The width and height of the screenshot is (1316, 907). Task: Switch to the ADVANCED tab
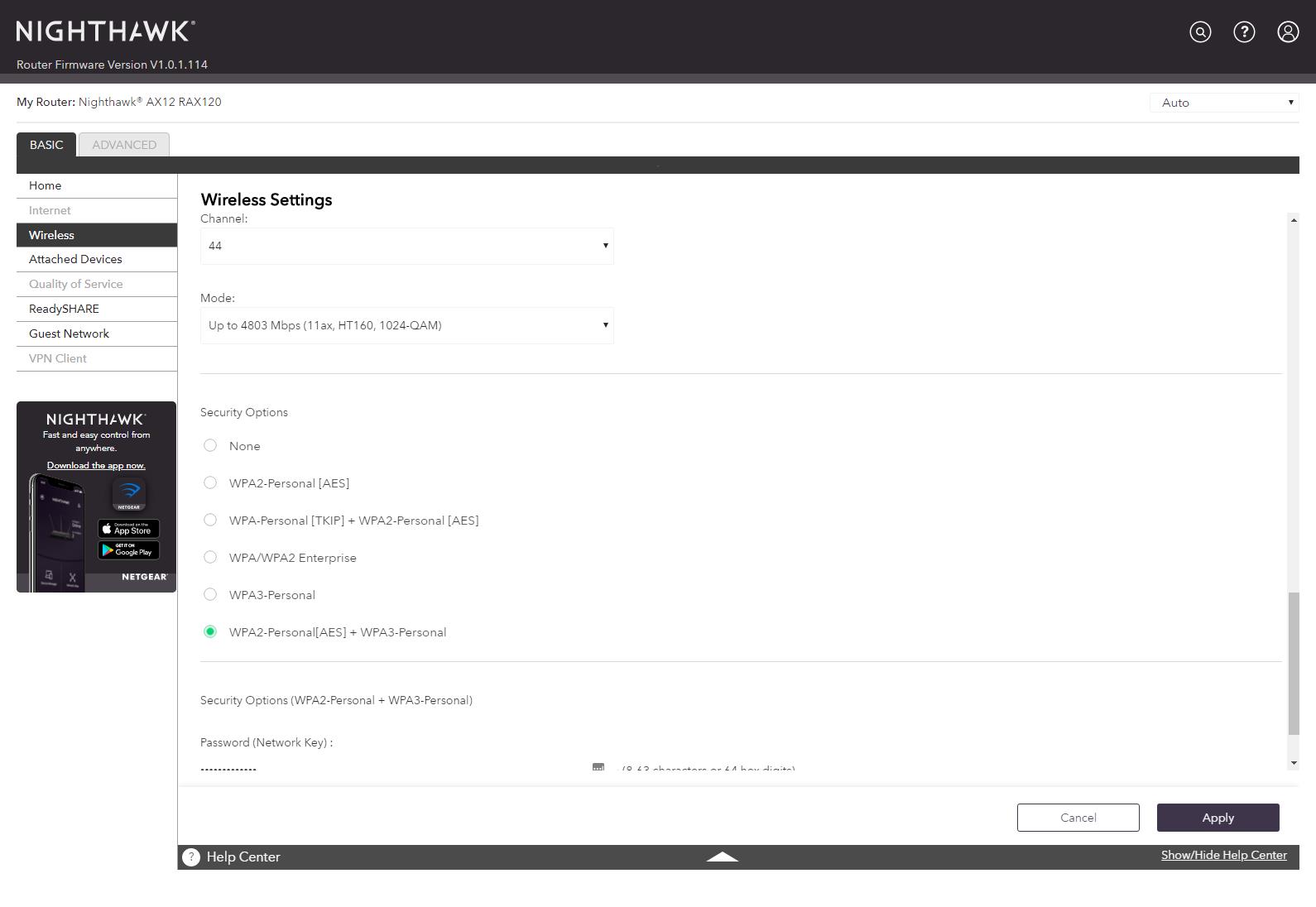124,145
